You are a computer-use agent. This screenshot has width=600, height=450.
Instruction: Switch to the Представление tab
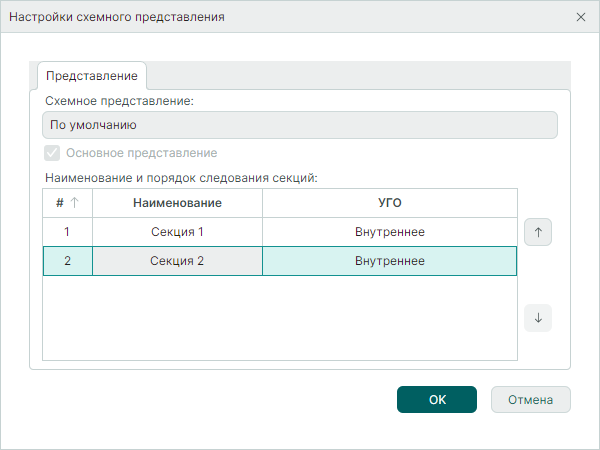pyautogui.click(x=92, y=76)
